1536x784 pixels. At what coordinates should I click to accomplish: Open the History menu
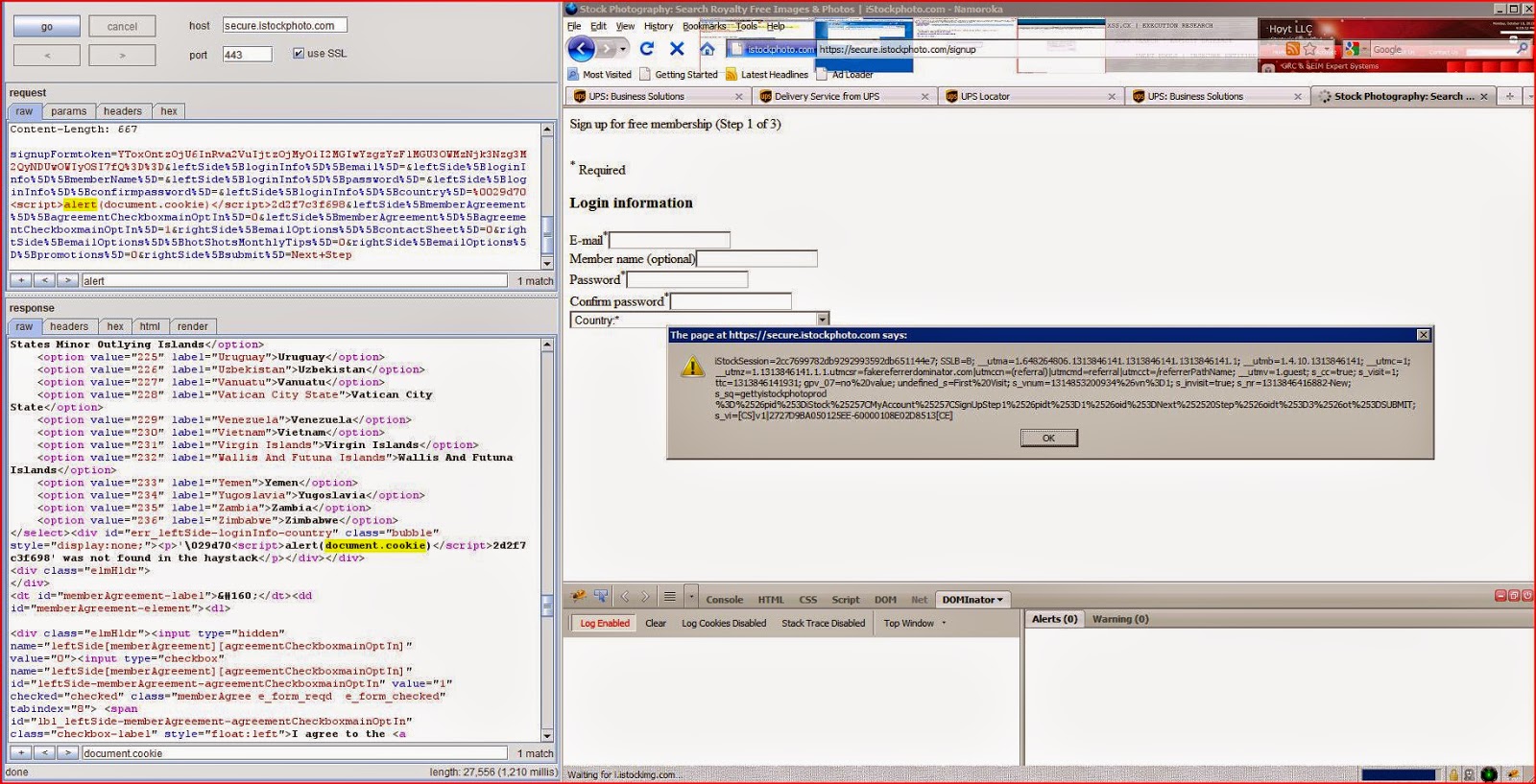(659, 26)
